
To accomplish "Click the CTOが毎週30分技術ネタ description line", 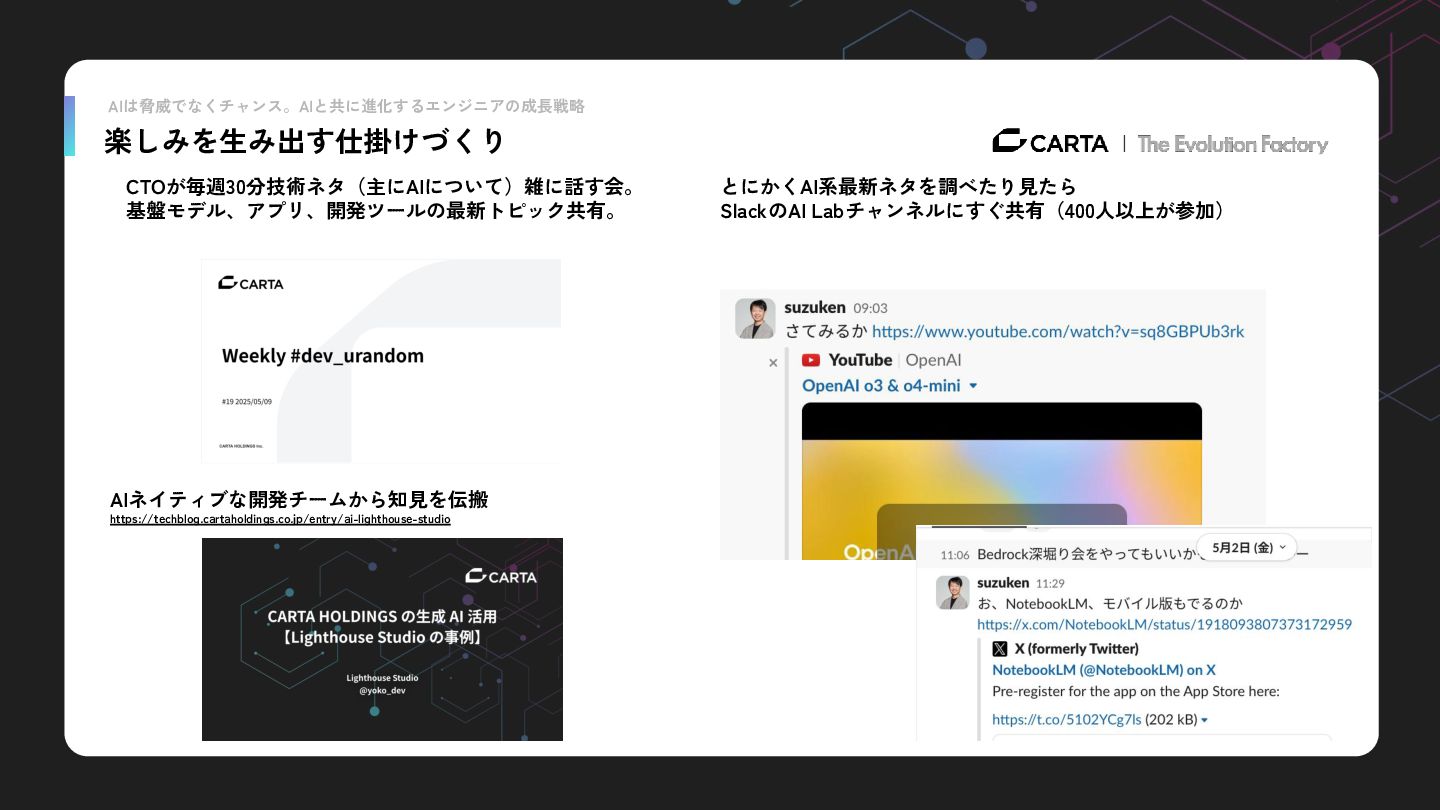I will 382,187.
